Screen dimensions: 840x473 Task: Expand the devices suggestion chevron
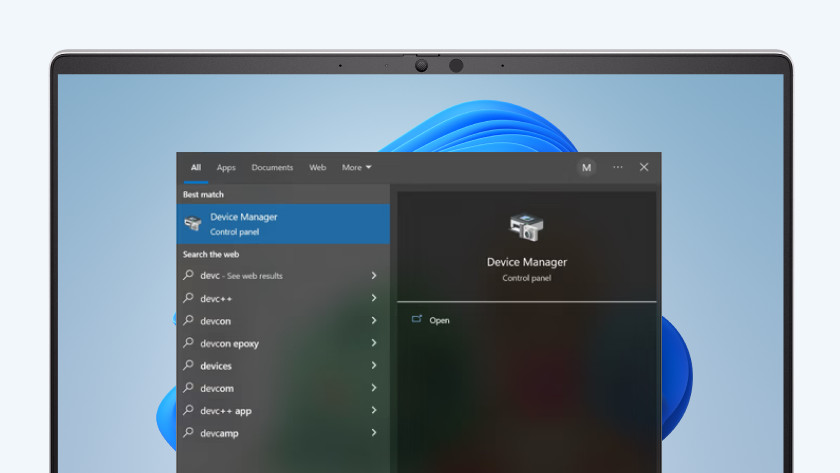pos(374,365)
